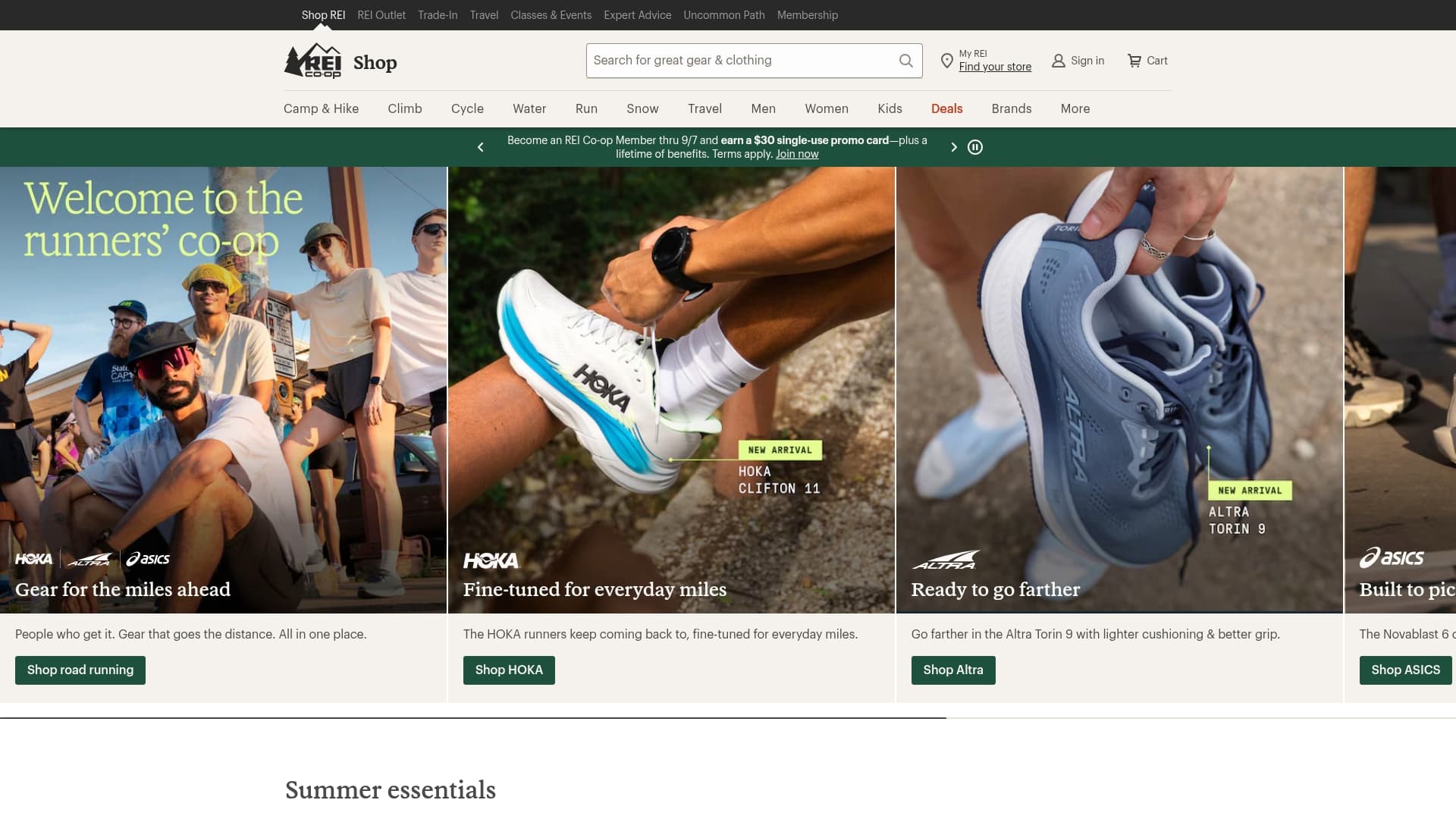Image resolution: width=1456 pixels, height=819 pixels.
Task: Show next promo banner message
Action: [954, 147]
